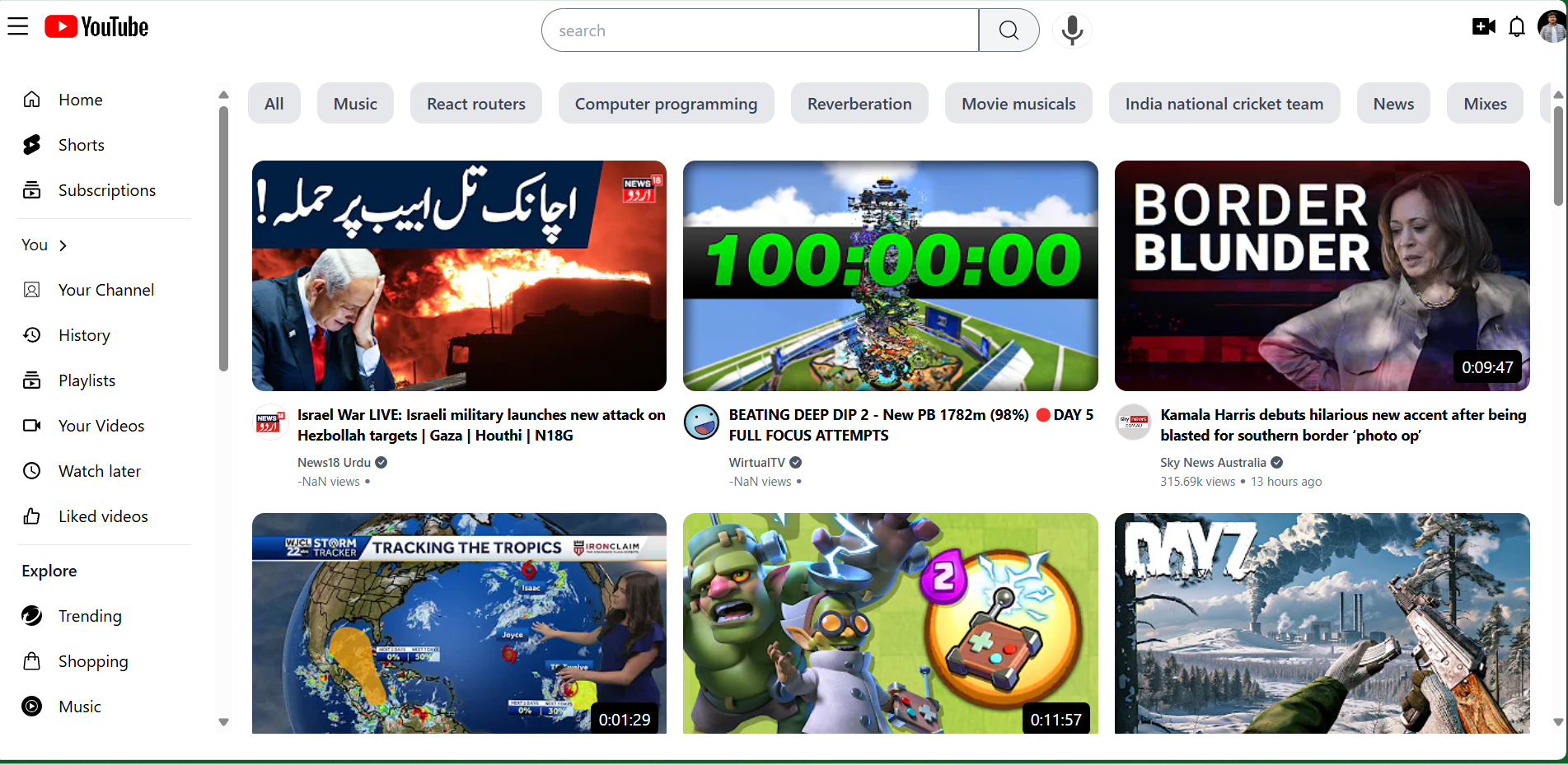1568x765 pixels.
Task: Select the Movie musicals filter chip
Action: coord(1018,104)
